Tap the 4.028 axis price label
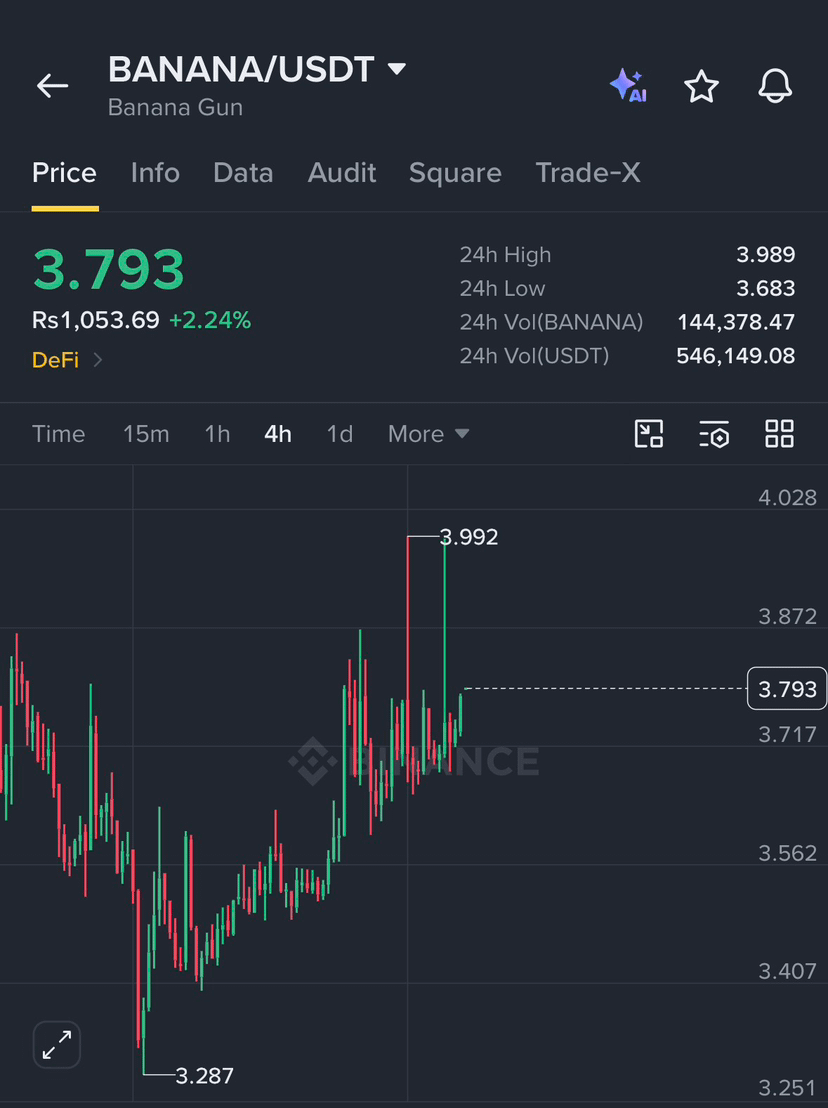Viewport: 828px width, 1108px height. click(x=787, y=497)
